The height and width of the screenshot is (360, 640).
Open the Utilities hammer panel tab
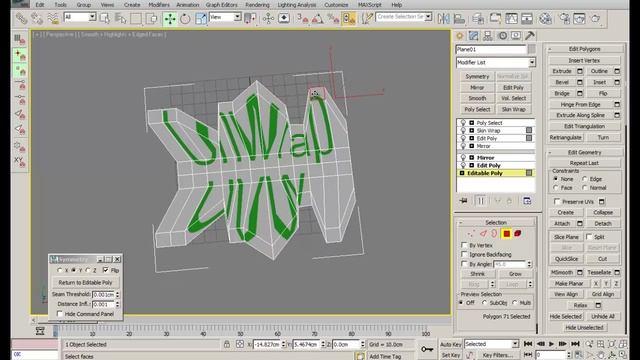(530, 36)
